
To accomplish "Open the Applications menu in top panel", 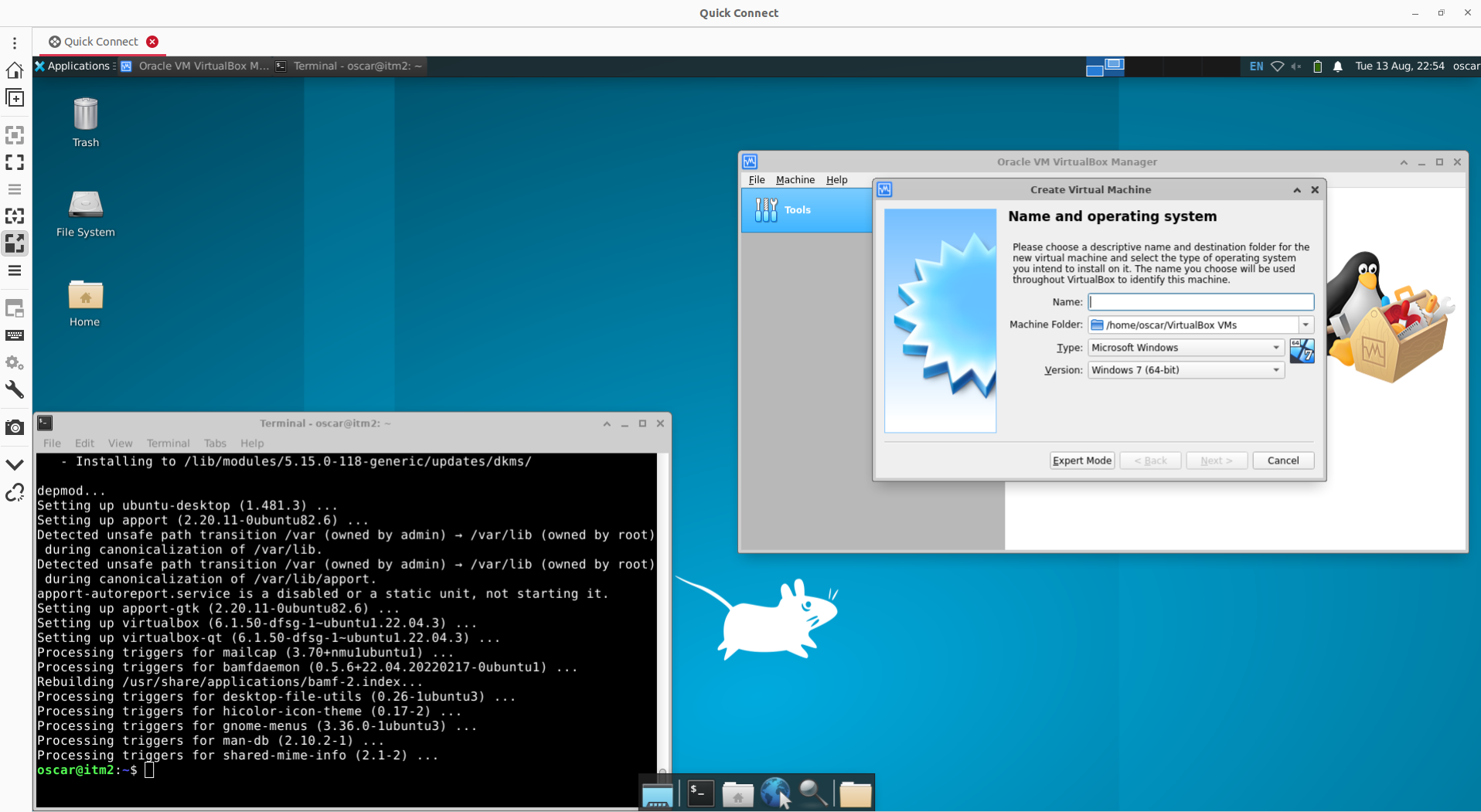I will 76,66.
